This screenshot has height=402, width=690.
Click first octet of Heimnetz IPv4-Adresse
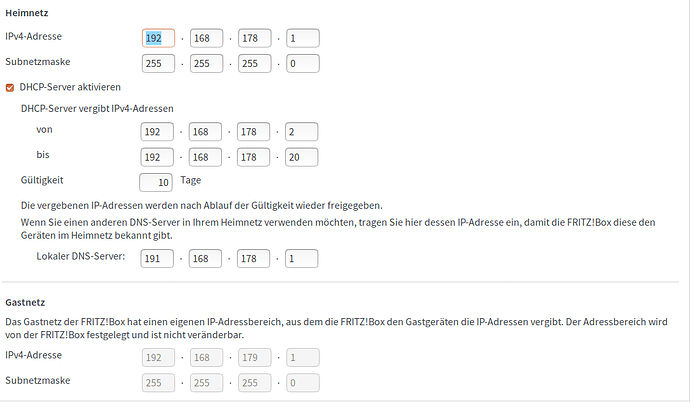[x=158, y=38]
